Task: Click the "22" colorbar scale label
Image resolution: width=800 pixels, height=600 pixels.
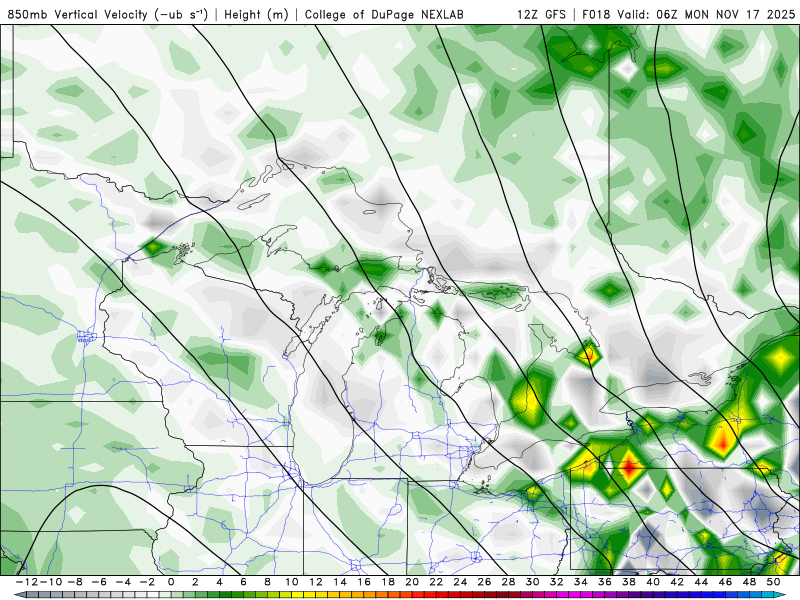Action: click(x=436, y=582)
